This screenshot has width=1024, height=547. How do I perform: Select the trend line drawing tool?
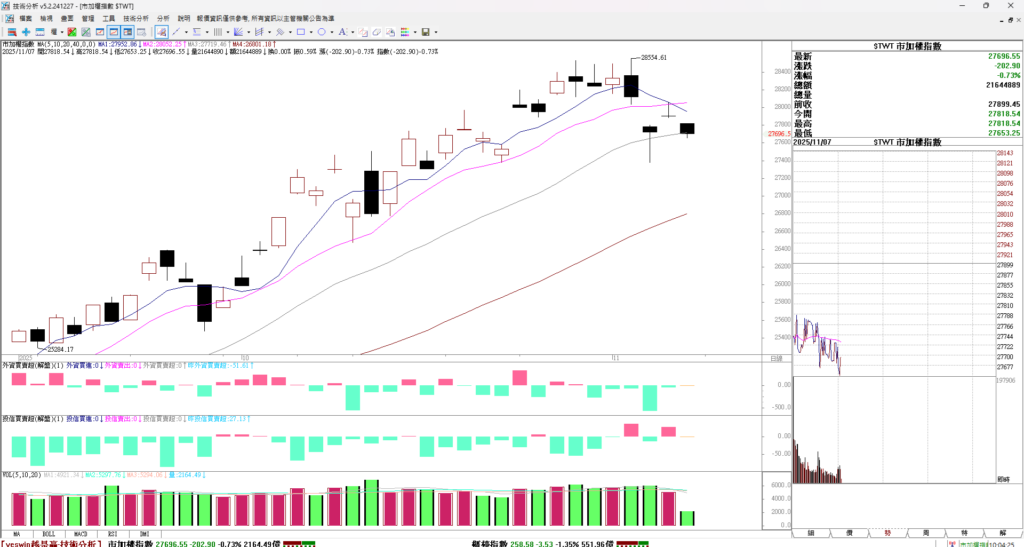click(175, 32)
